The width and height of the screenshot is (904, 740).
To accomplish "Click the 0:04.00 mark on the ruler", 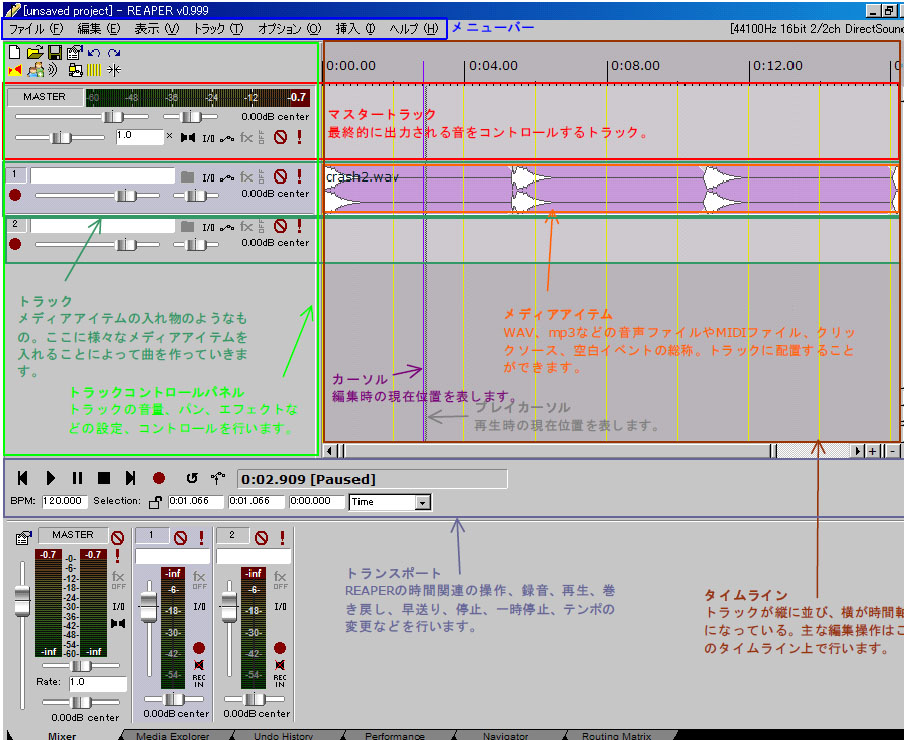I will coord(494,66).
